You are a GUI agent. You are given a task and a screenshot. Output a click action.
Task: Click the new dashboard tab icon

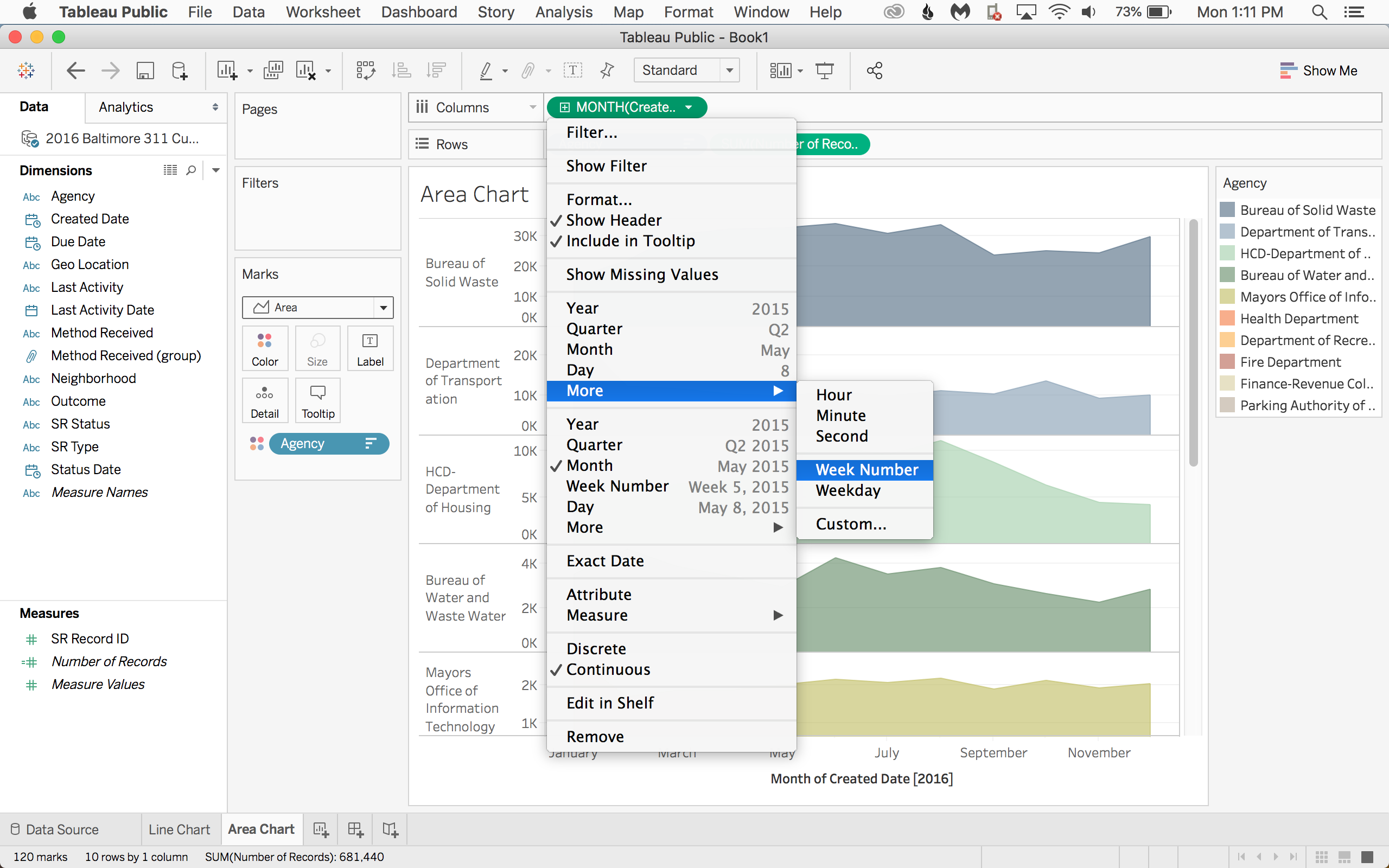[x=355, y=829]
